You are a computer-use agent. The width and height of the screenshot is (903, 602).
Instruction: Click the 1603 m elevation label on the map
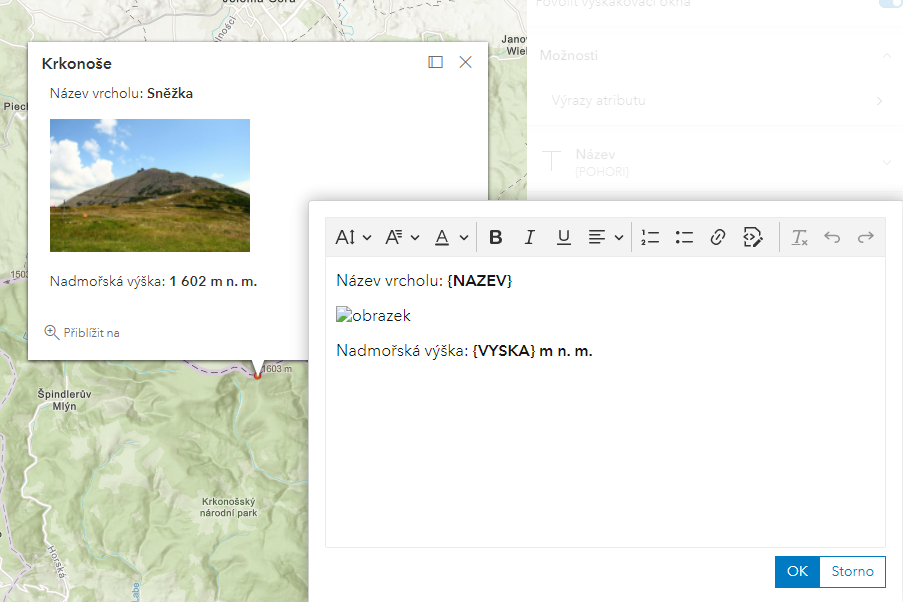[277, 369]
